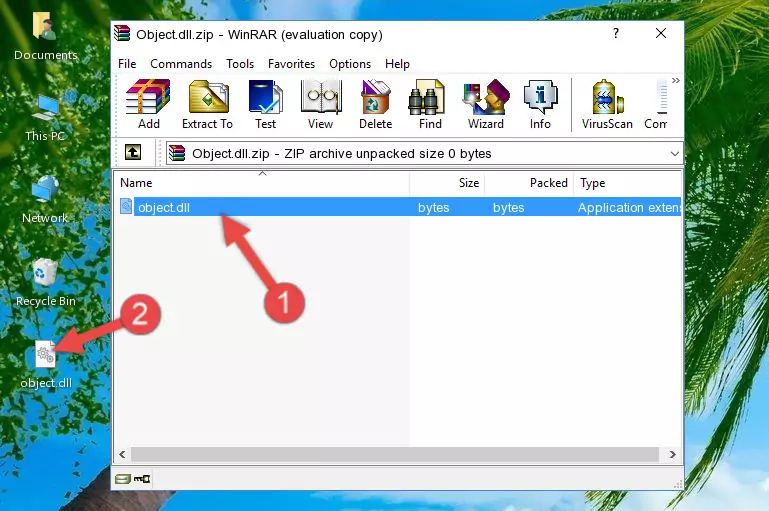The height and width of the screenshot is (511, 769).
Task: Click the horizontal scrollbar left arrow
Action: (x=123, y=455)
